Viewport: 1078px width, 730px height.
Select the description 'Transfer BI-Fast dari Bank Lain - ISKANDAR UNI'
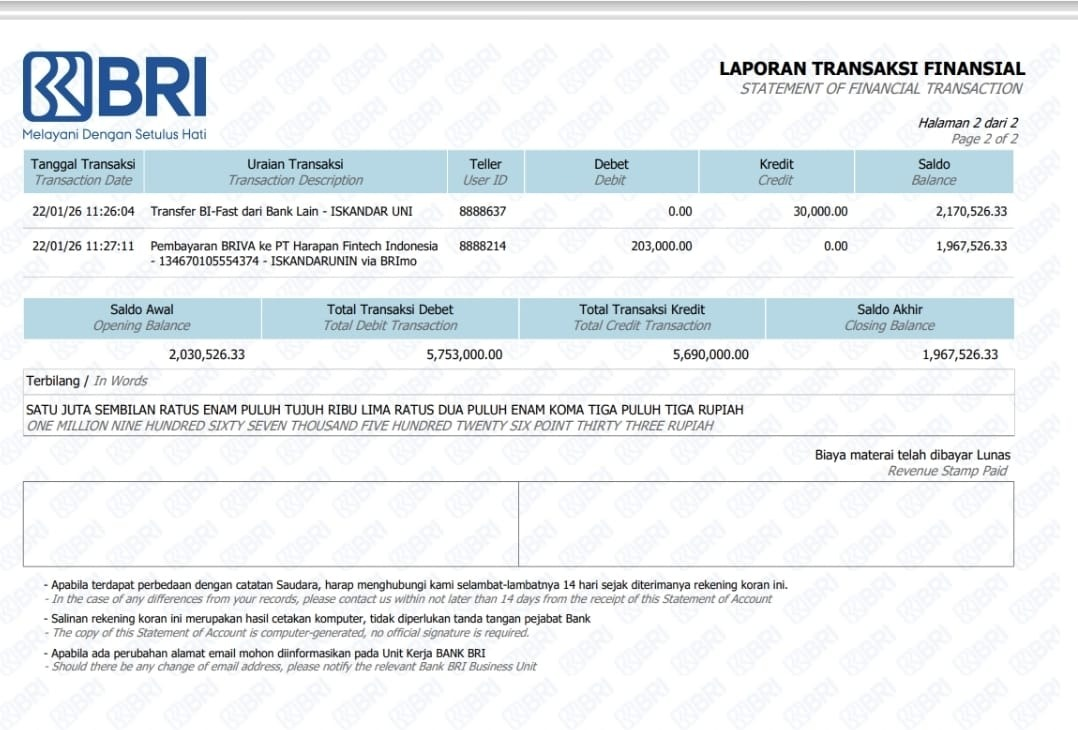pos(281,212)
